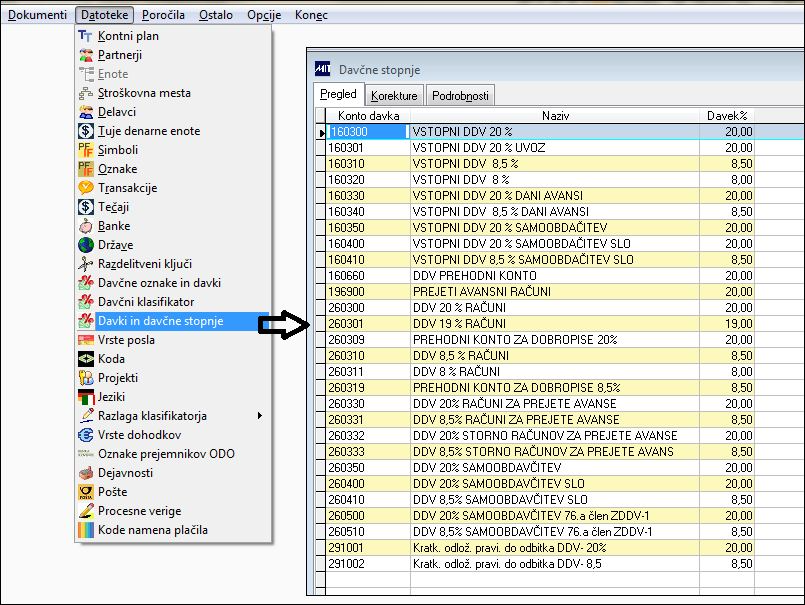Screen dimensions: 805x605
Task: Click the Jeziki flag icon
Action: (85, 397)
